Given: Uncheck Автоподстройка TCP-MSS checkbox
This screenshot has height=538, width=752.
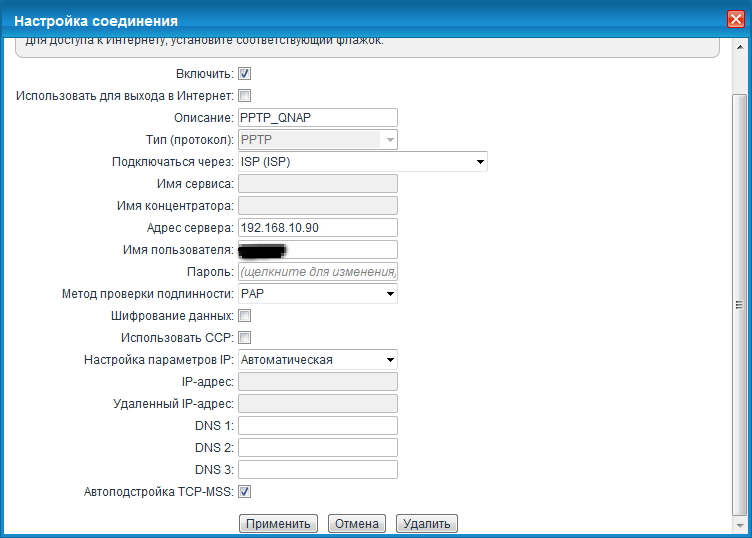Looking at the screenshot, I should (x=244, y=492).
